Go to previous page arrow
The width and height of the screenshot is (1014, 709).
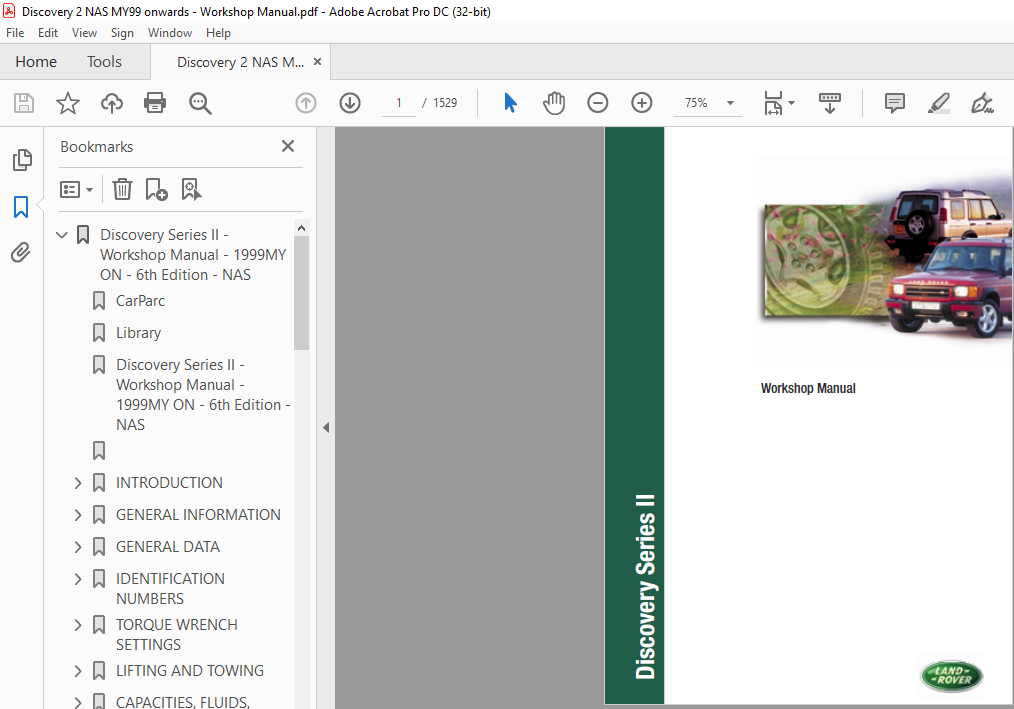(306, 103)
